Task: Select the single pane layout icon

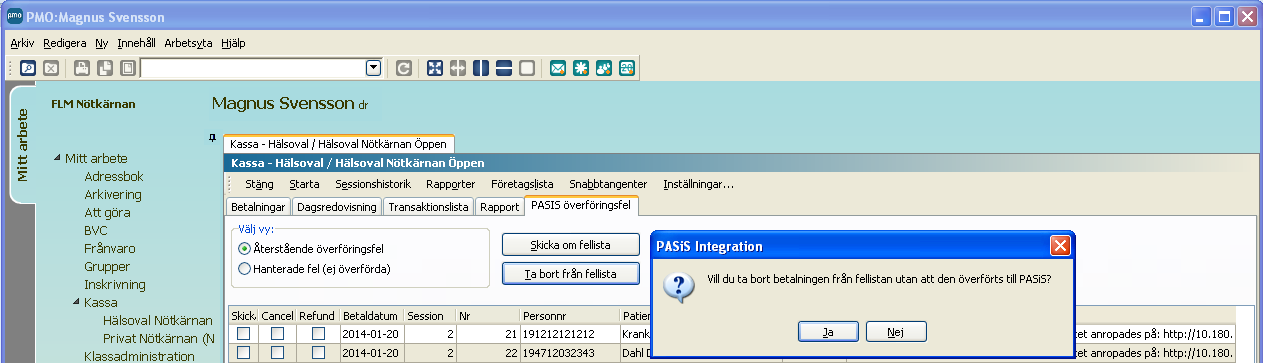Action: click(x=527, y=68)
